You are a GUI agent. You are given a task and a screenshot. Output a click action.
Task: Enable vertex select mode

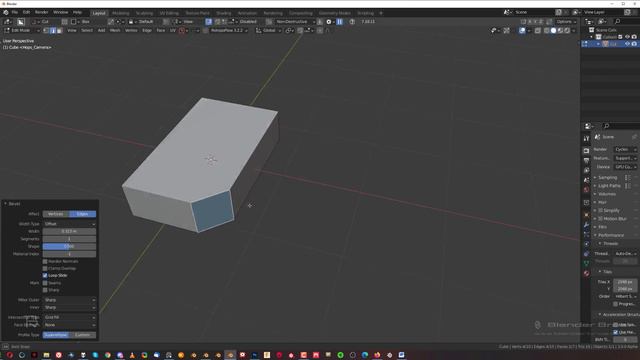46,31
